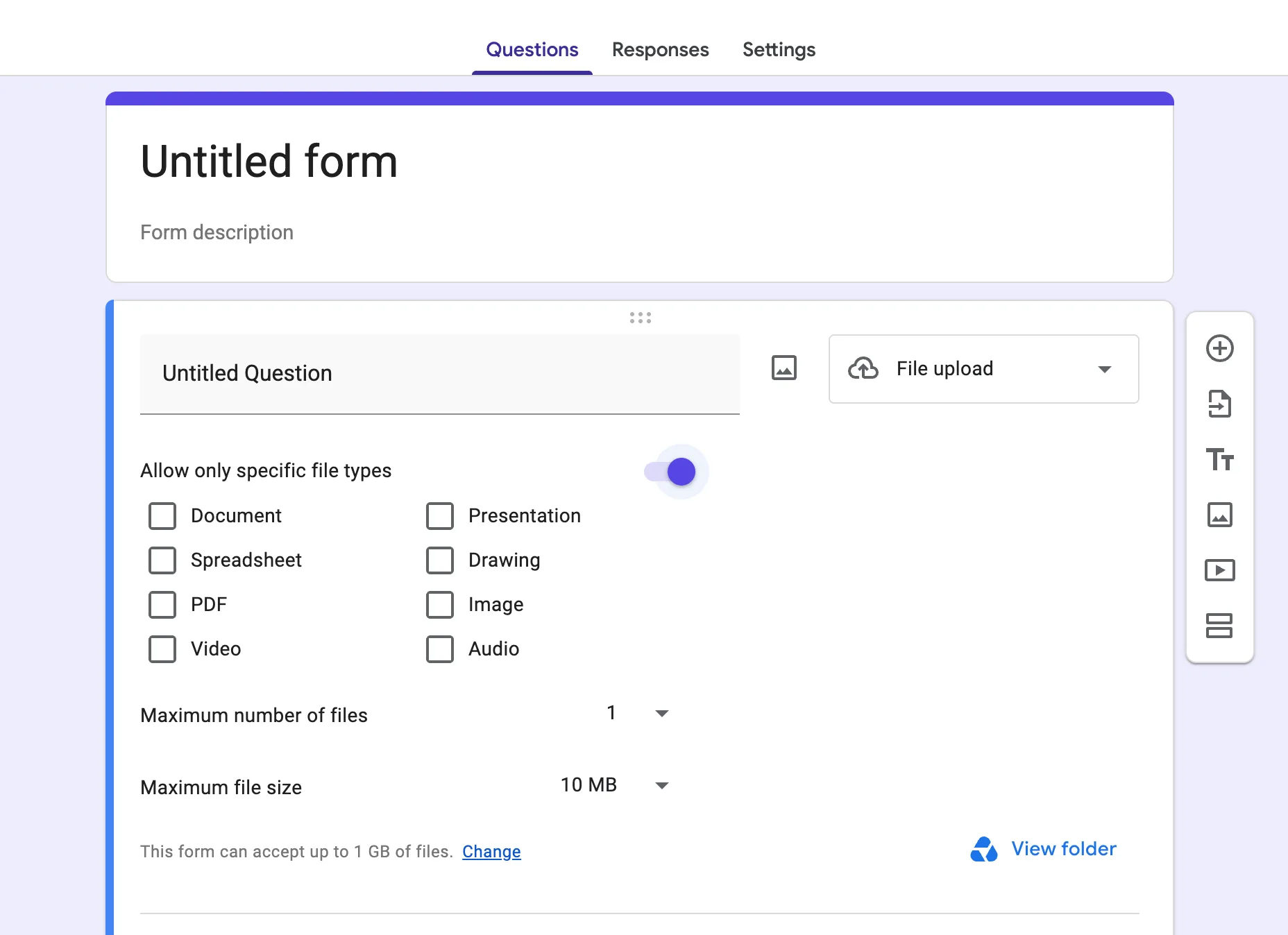Add an image to Untitled Question
The image size is (1288, 935).
784,368
